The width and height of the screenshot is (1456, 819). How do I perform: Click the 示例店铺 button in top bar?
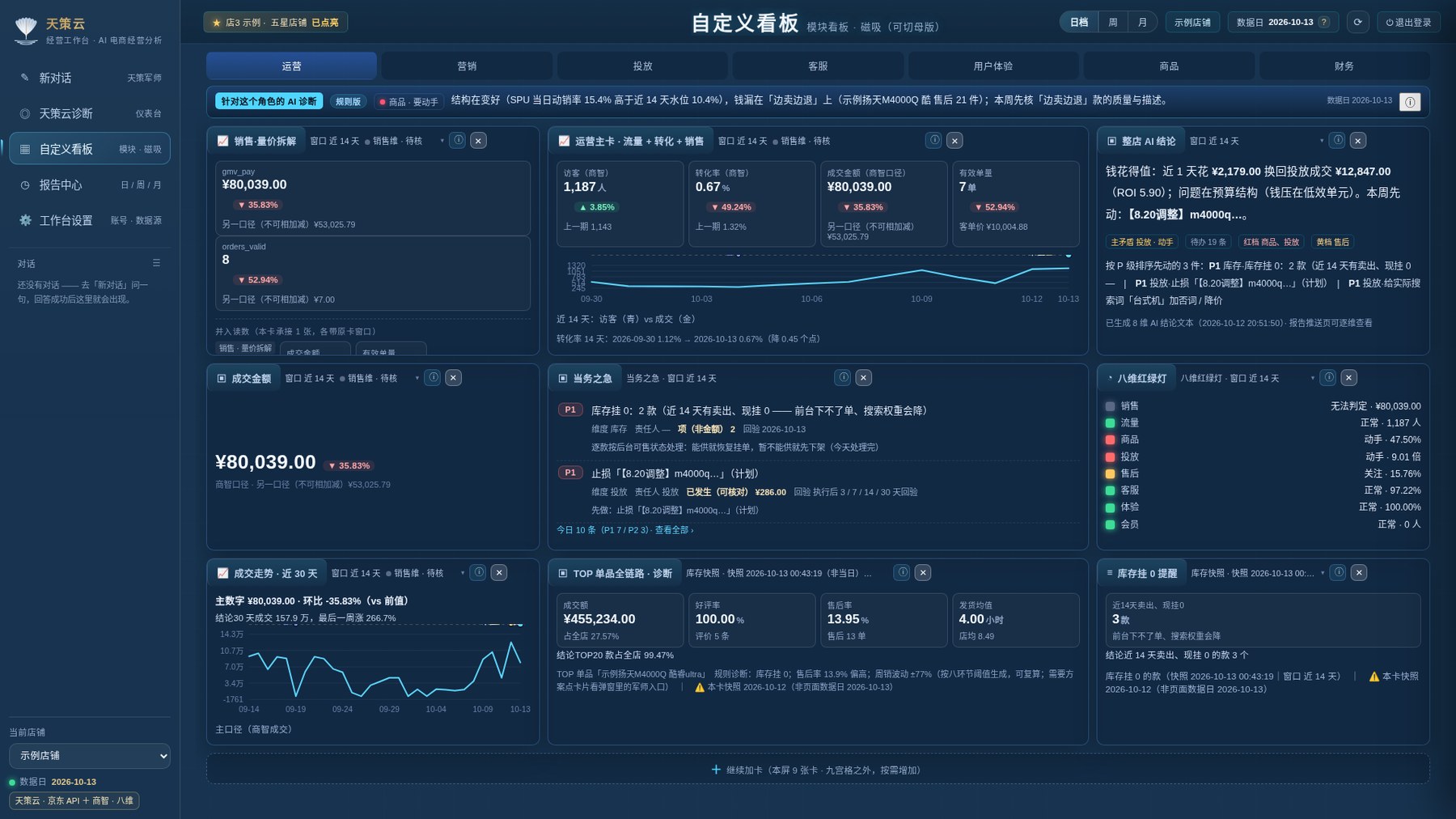pyautogui.click(x=1192, y=22)
